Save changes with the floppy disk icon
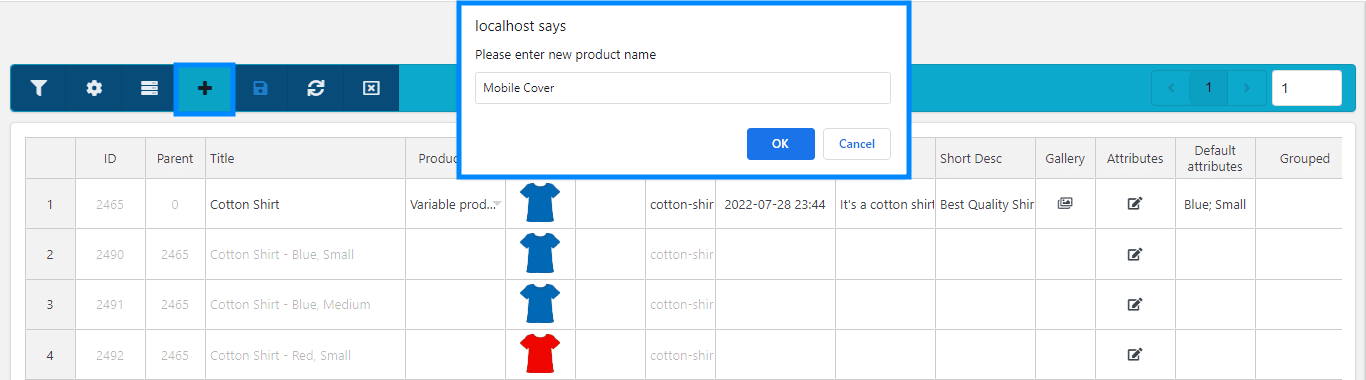Viewport: 1366px width, 380px height. (x=260, y=88)
